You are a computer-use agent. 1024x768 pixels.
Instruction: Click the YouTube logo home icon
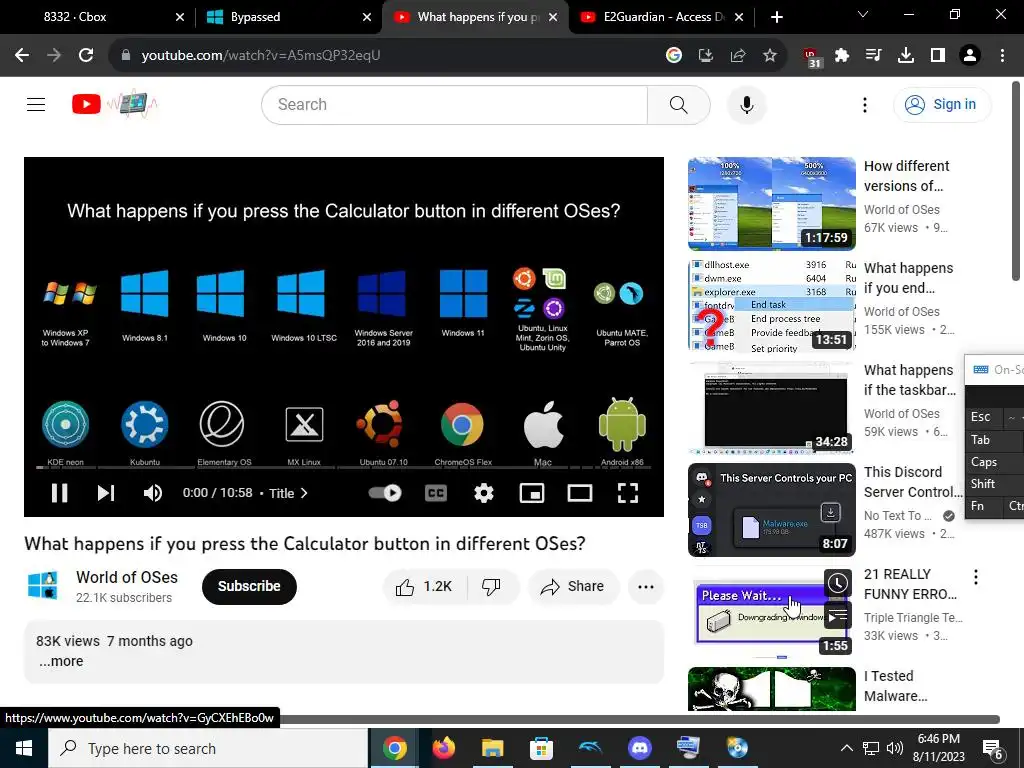[86, 104]
